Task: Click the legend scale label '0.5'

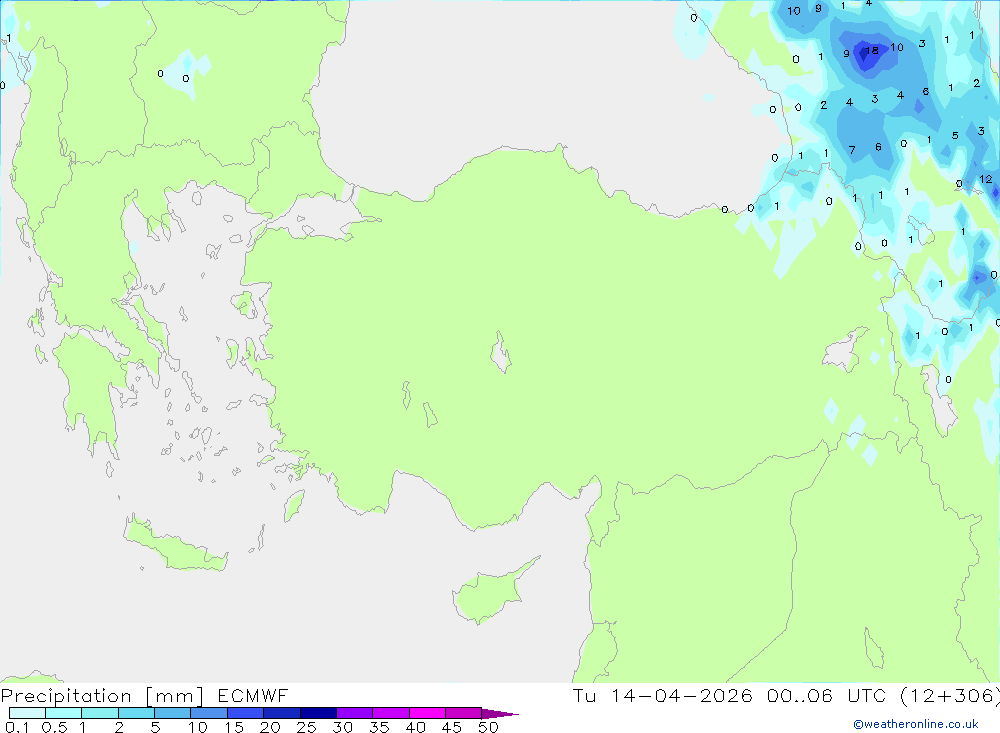Action: pyautogui.click(x=54, y=727)
